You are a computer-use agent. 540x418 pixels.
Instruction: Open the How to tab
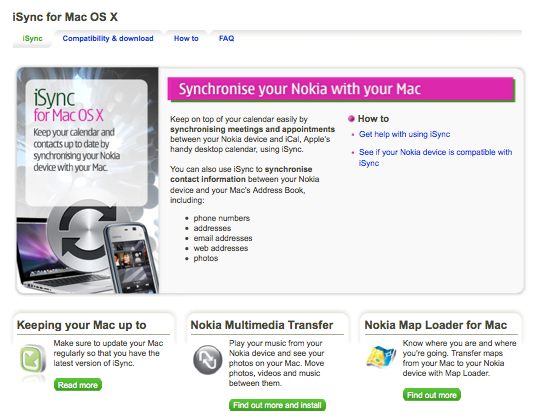(186, 38)
